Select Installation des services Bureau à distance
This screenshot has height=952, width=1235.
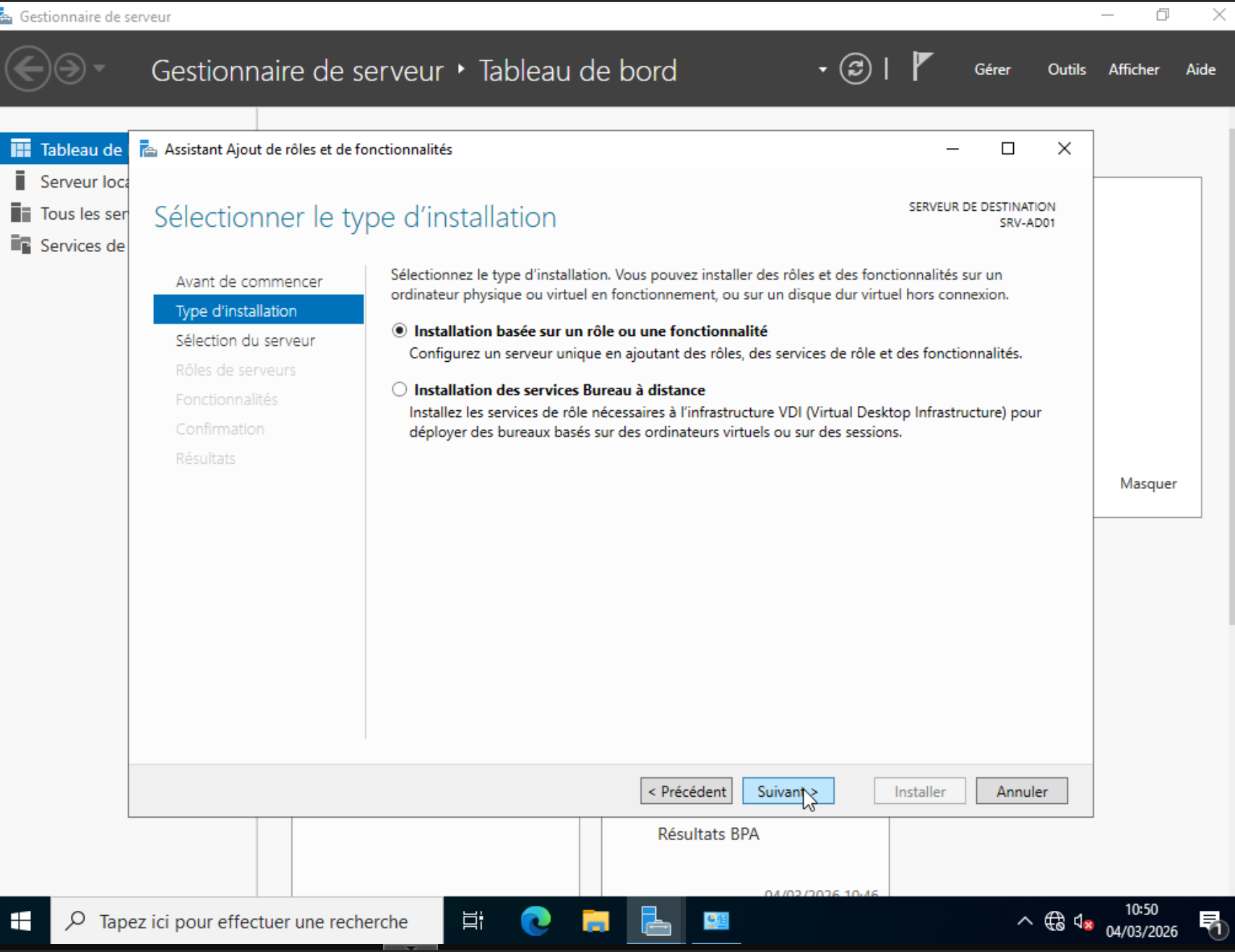click(400, 390)
